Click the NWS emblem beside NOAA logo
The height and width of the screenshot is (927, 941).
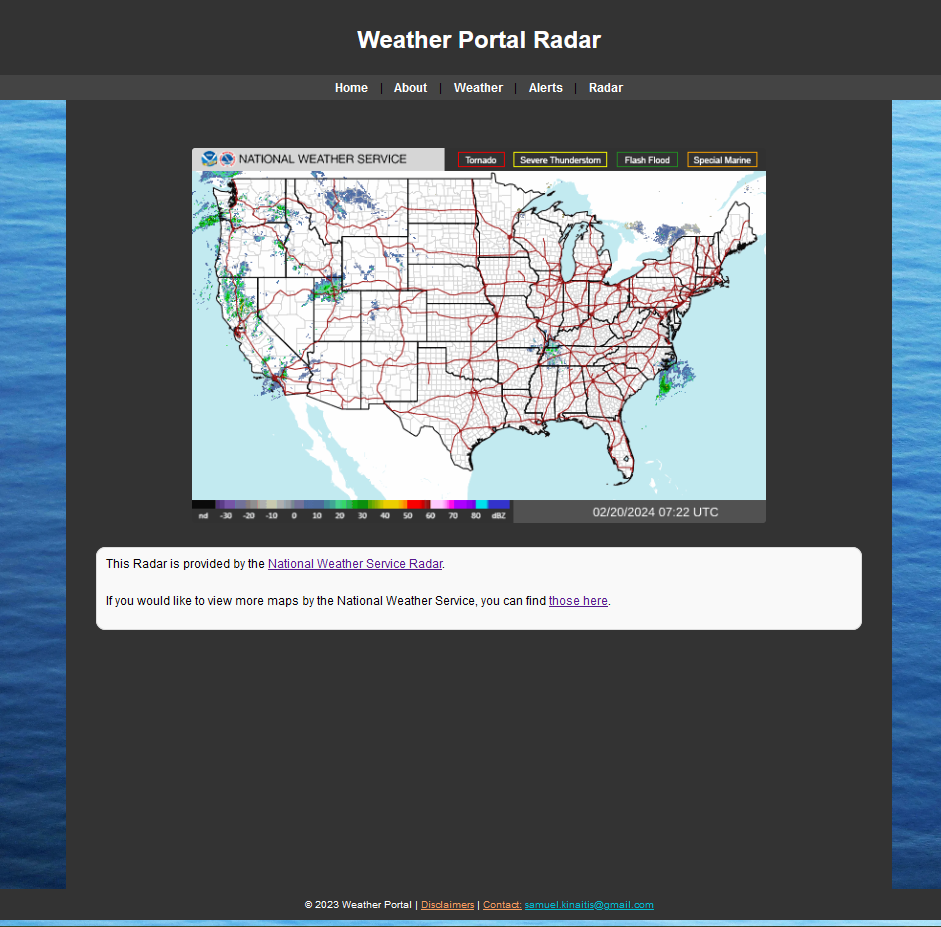point(227,159)
